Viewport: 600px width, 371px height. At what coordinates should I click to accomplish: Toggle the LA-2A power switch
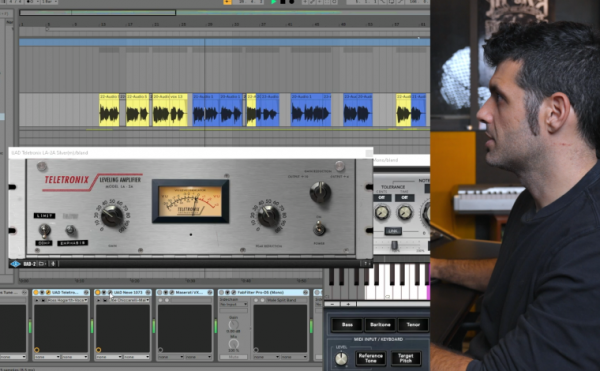click(319, 229)
